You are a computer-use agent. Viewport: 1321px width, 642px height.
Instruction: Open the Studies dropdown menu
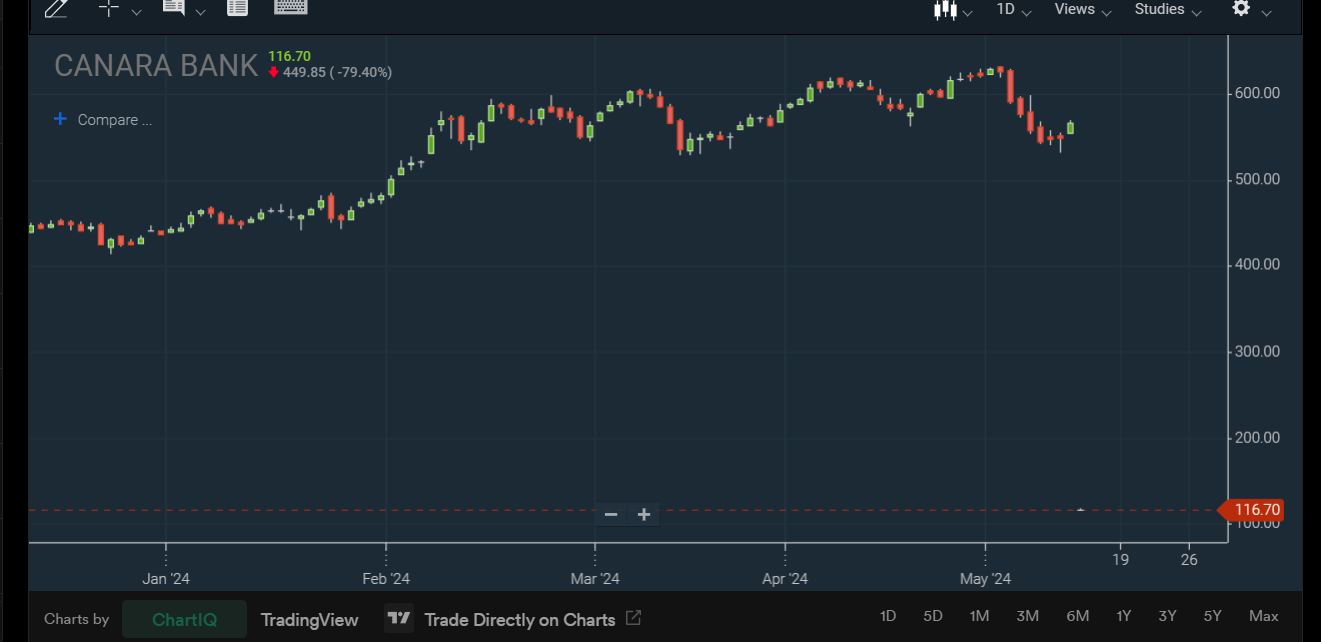pos(1167,9)
